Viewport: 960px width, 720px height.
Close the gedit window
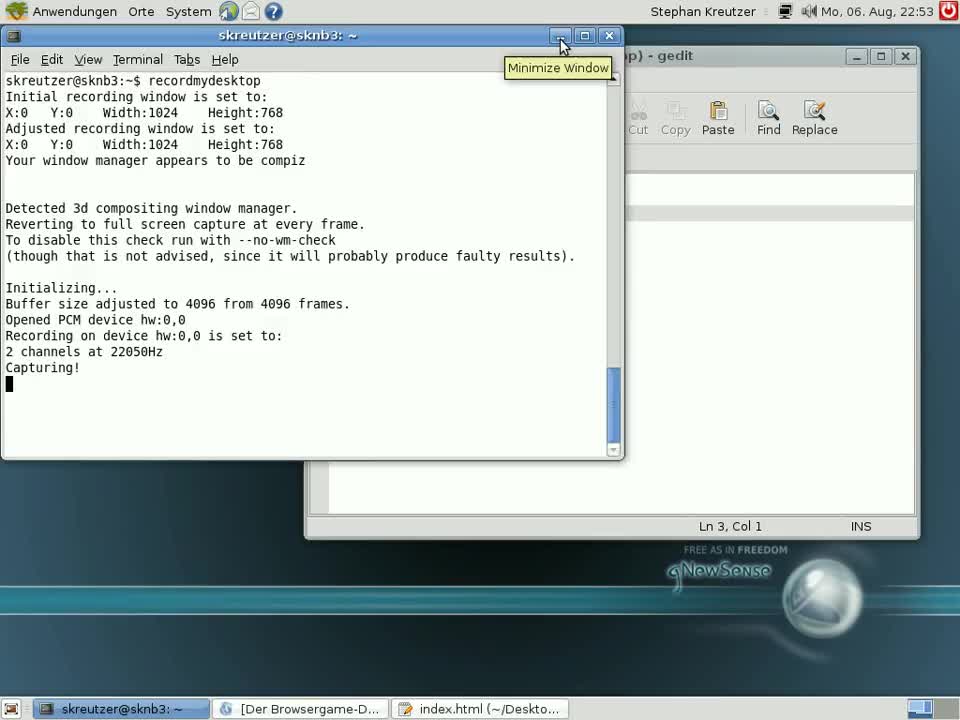tap(906, 56)
